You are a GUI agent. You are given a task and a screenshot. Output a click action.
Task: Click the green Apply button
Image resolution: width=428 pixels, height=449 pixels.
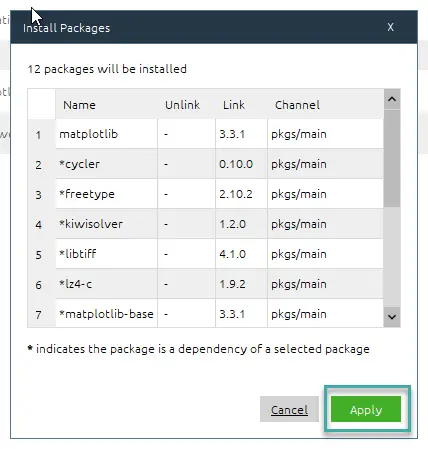coord(366,409)
